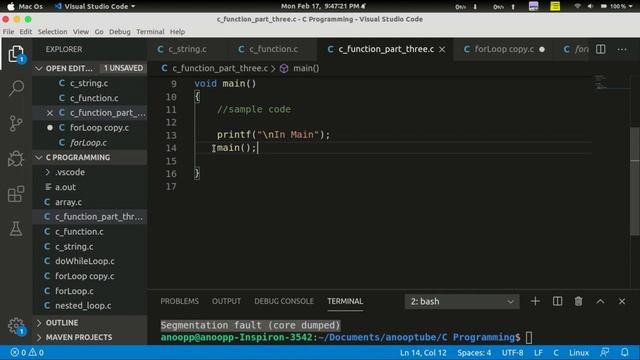This screenshot has height=360, width=640.
Task: Open the Wi-Fi indicator in top bar
Action: coord(577,6)
